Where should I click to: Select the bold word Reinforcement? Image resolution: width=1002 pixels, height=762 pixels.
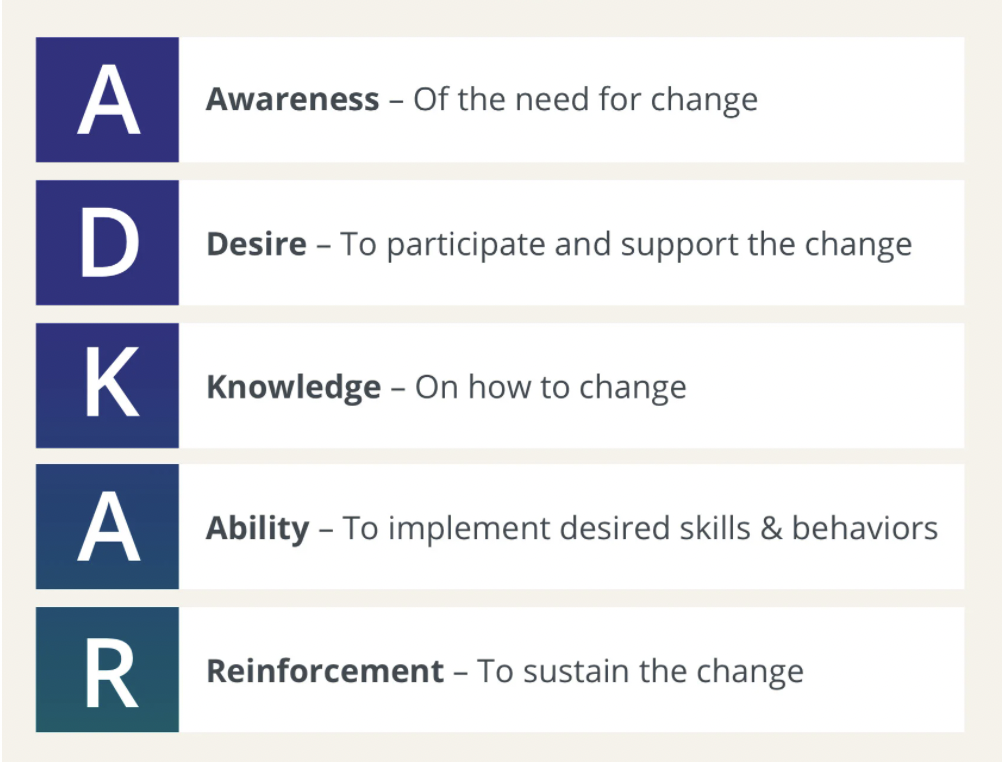pos(325,671)
